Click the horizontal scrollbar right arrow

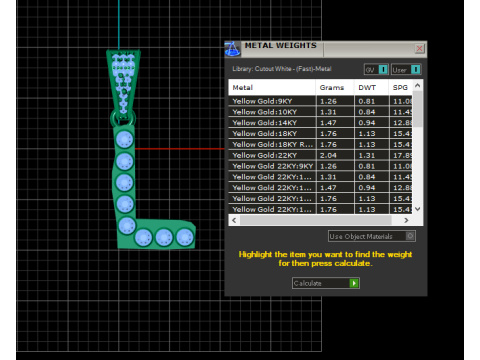[406, 220]
